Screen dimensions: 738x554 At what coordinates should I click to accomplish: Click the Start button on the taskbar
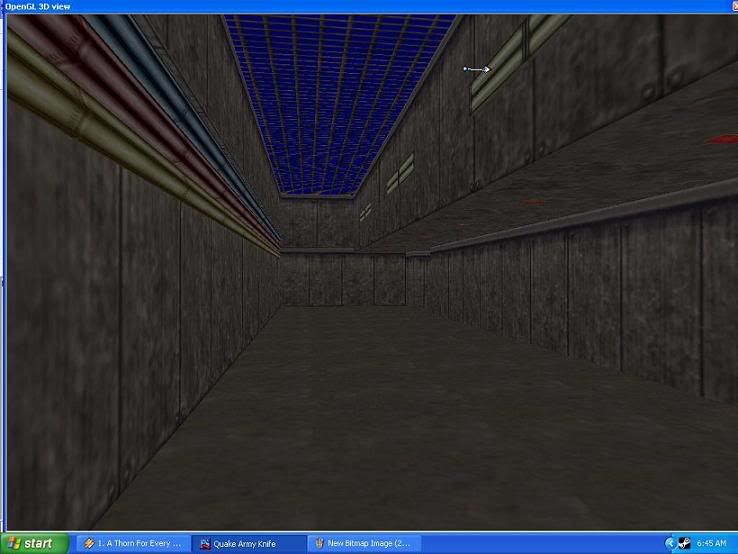[x=33, y=543]
